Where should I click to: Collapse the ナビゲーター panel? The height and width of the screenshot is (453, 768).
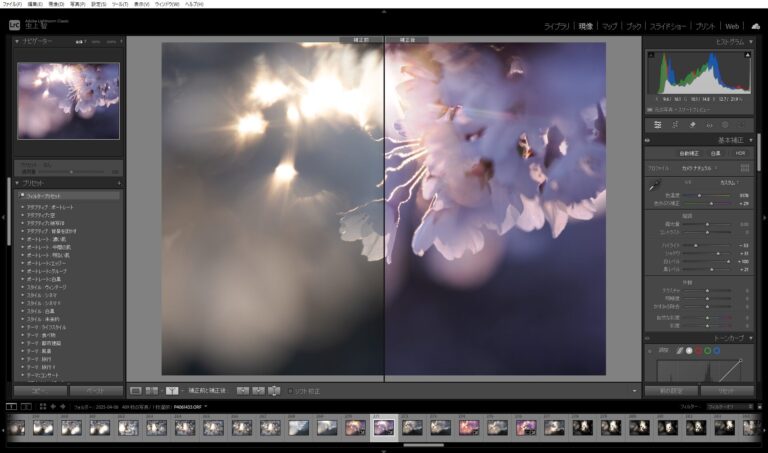(16, 42)
